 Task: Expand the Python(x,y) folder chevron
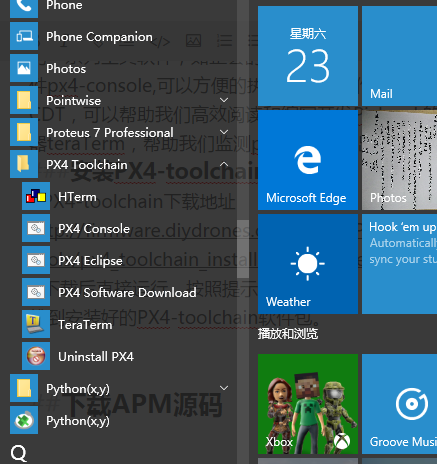coord(224,388)
